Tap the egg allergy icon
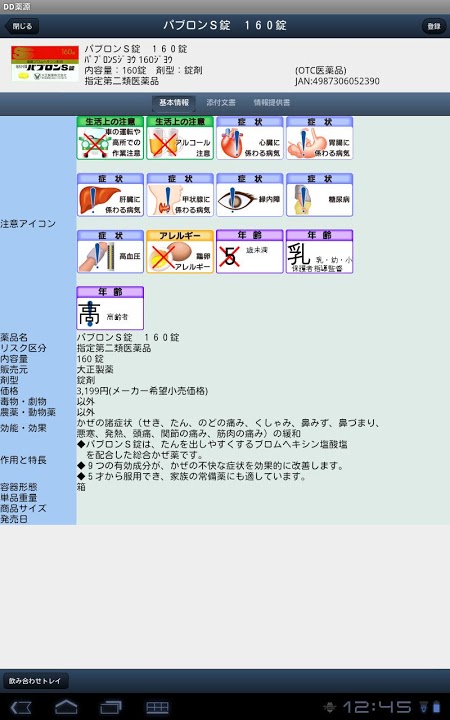Viewport: 450px width, 720px height. pos(180,252)
